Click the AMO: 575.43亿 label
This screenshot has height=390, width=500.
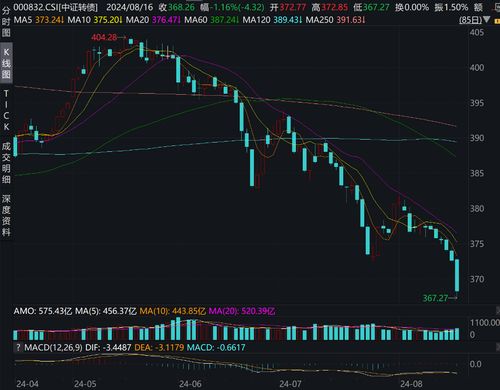(x=43, y=311)
